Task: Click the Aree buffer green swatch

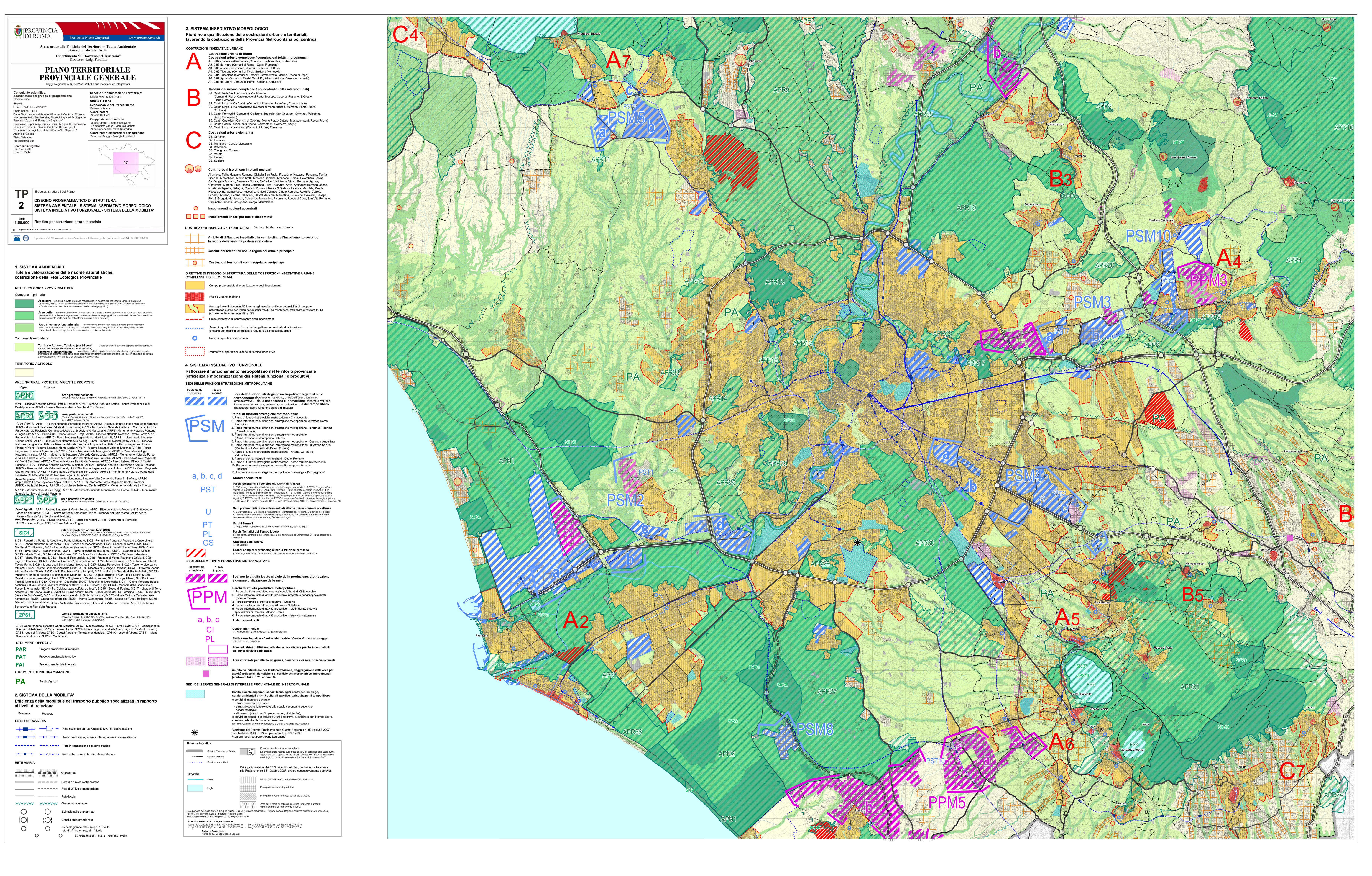Action: click(24, 316)
